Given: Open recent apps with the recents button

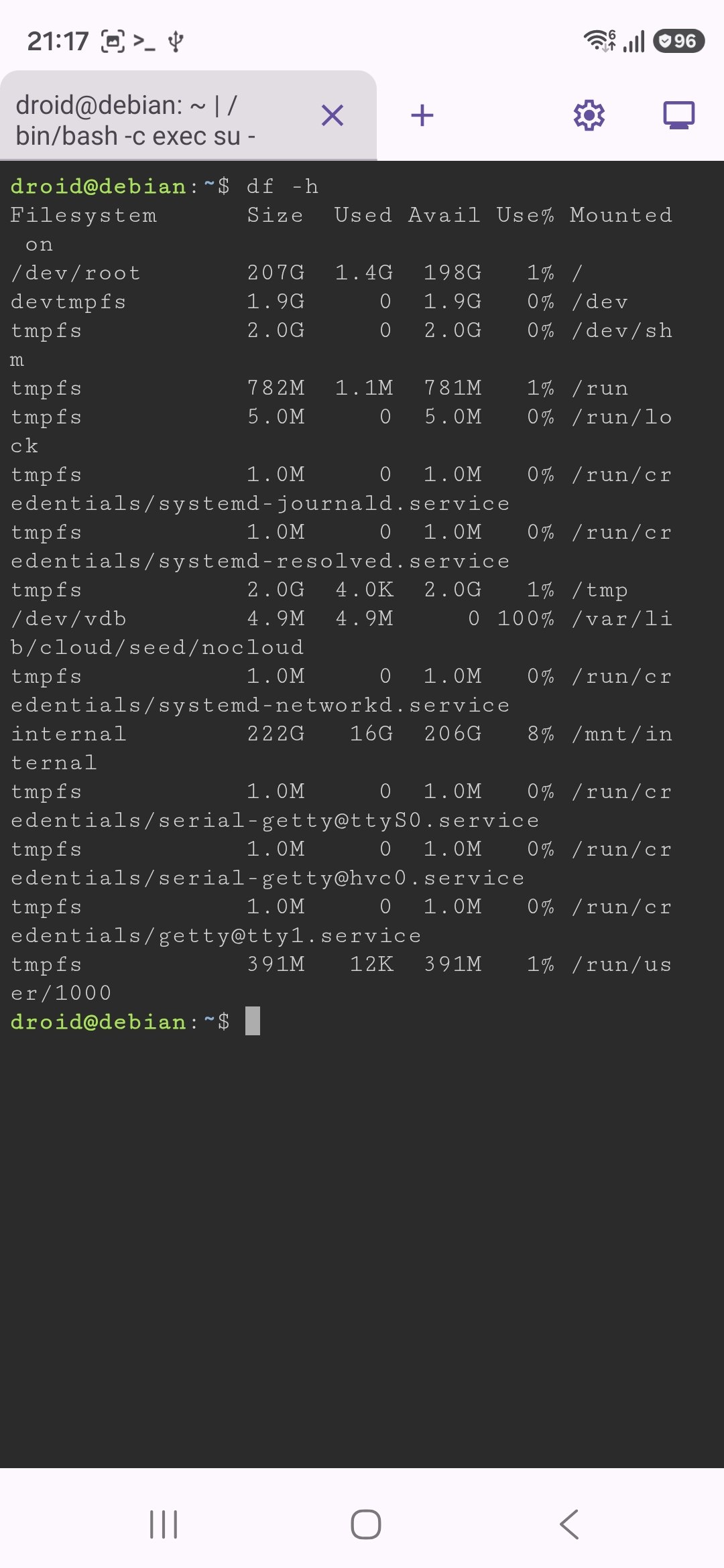Looking at the screenshot, I should (163, 1523).
